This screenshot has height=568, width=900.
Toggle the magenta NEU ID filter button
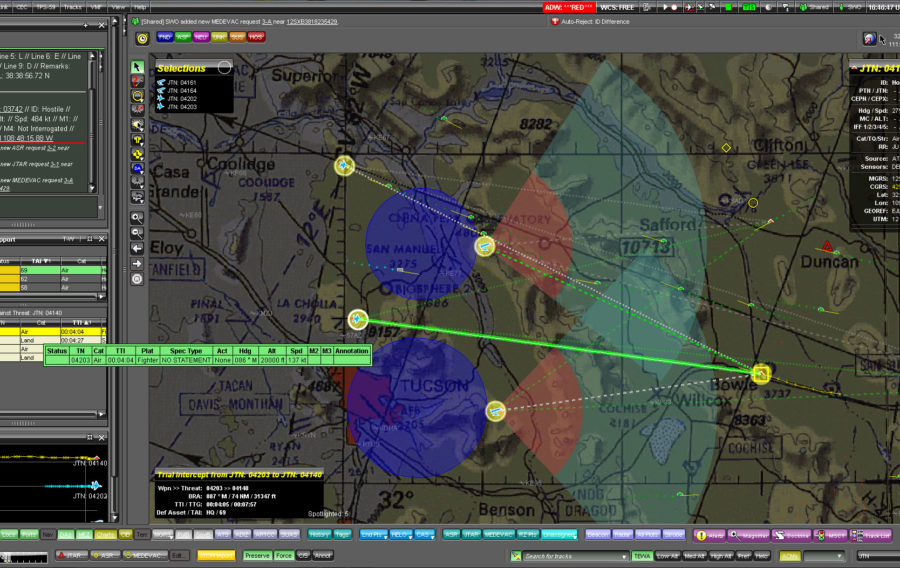tap(201, 37)
